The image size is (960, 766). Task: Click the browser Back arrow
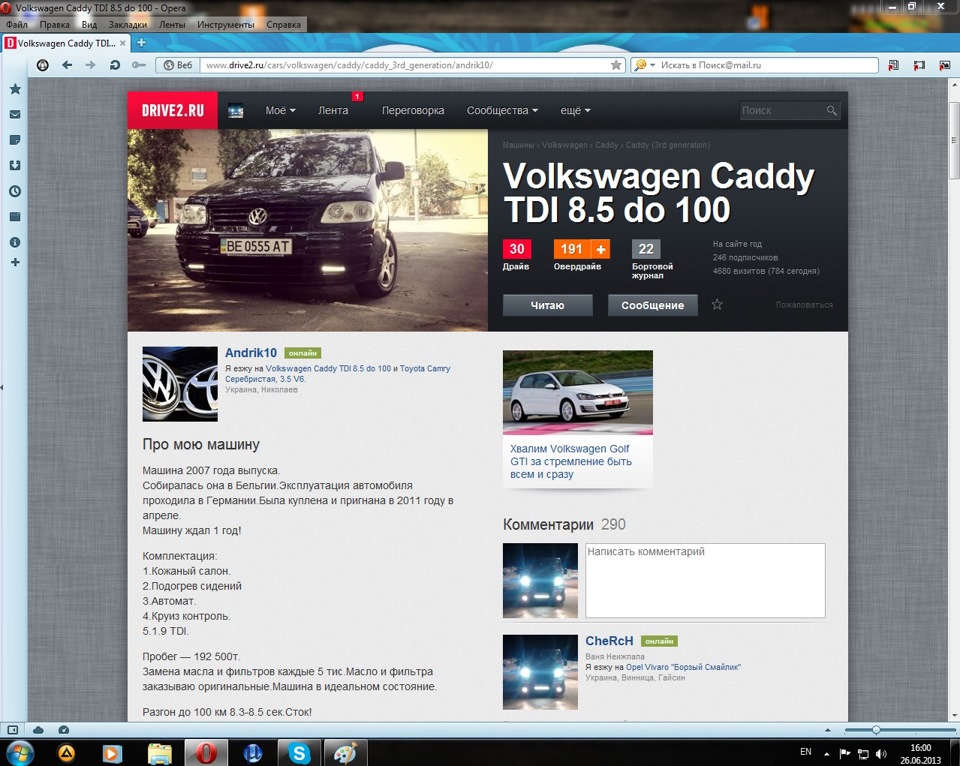[67, 65]
